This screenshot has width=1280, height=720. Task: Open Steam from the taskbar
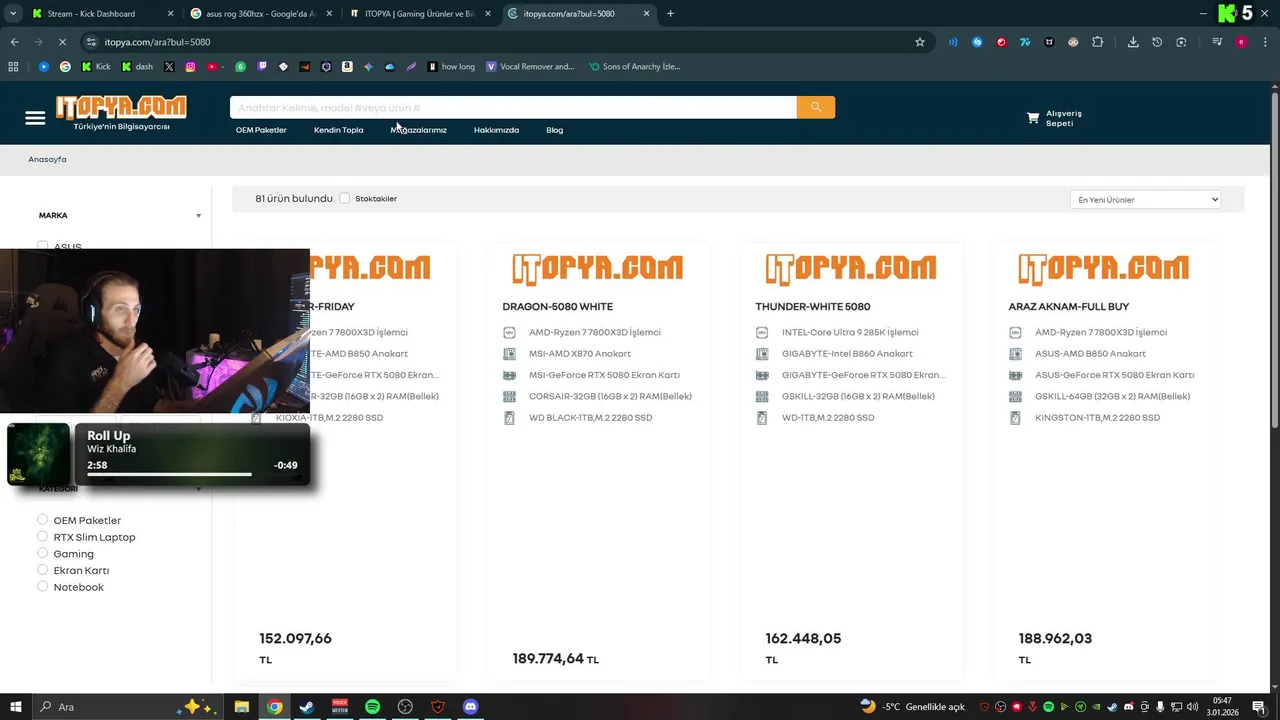click(306, 707)
